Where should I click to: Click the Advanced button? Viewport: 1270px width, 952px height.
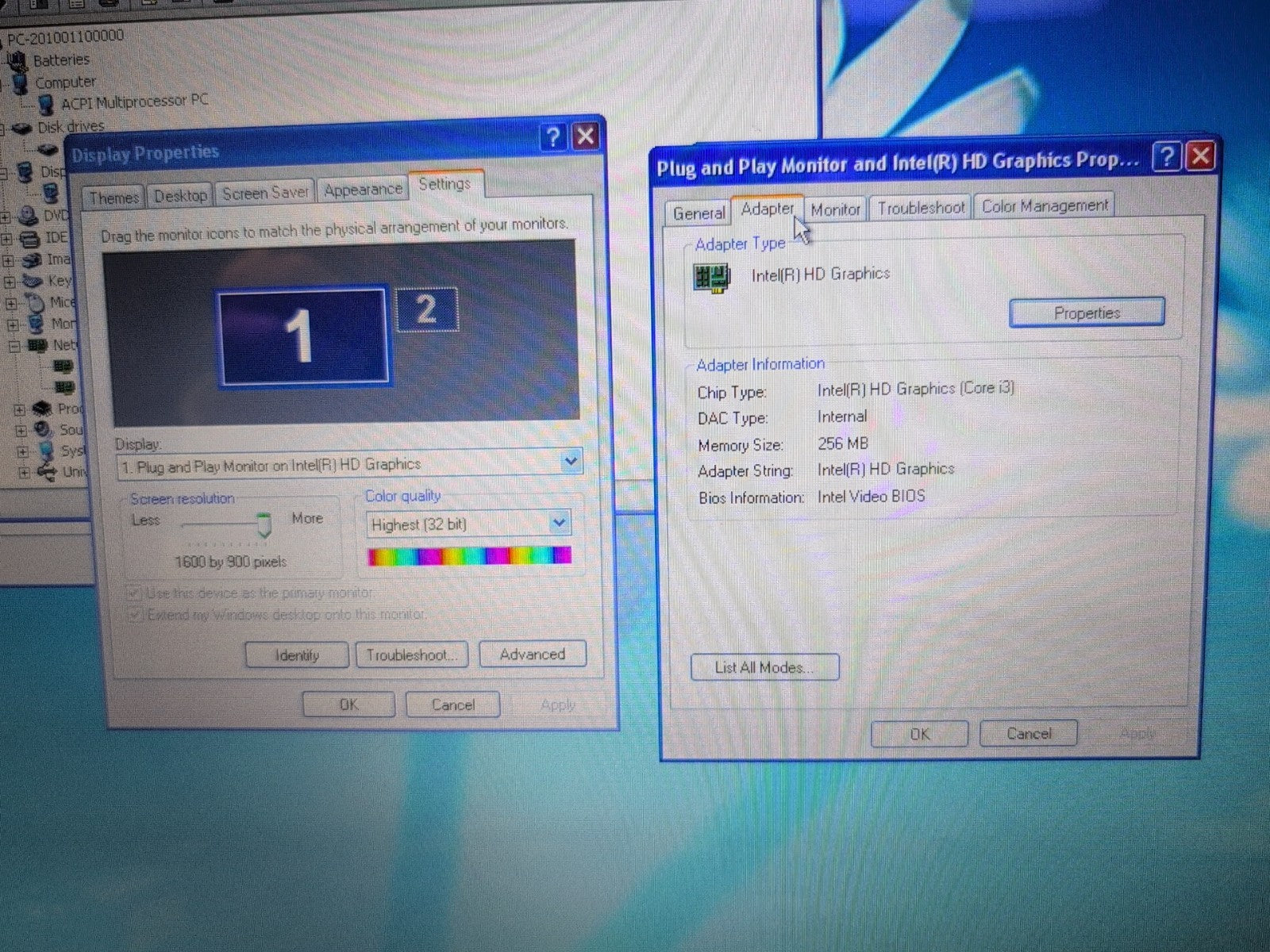pos(533,654)
